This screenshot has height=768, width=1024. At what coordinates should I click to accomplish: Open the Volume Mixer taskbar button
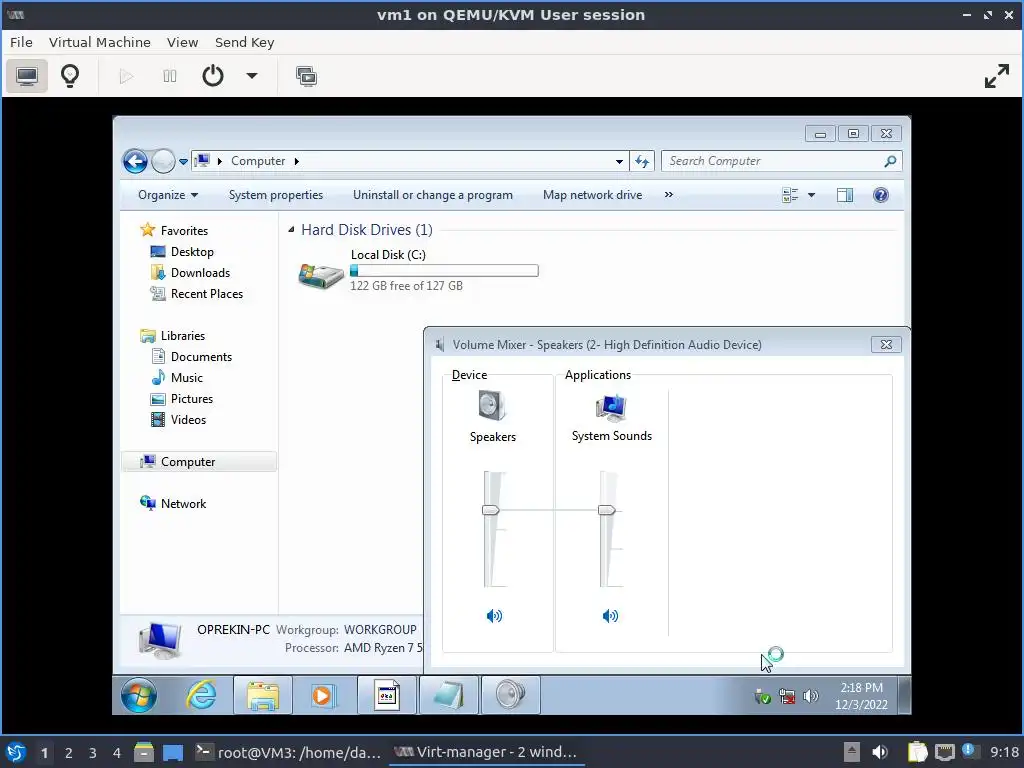pos(510,695)
